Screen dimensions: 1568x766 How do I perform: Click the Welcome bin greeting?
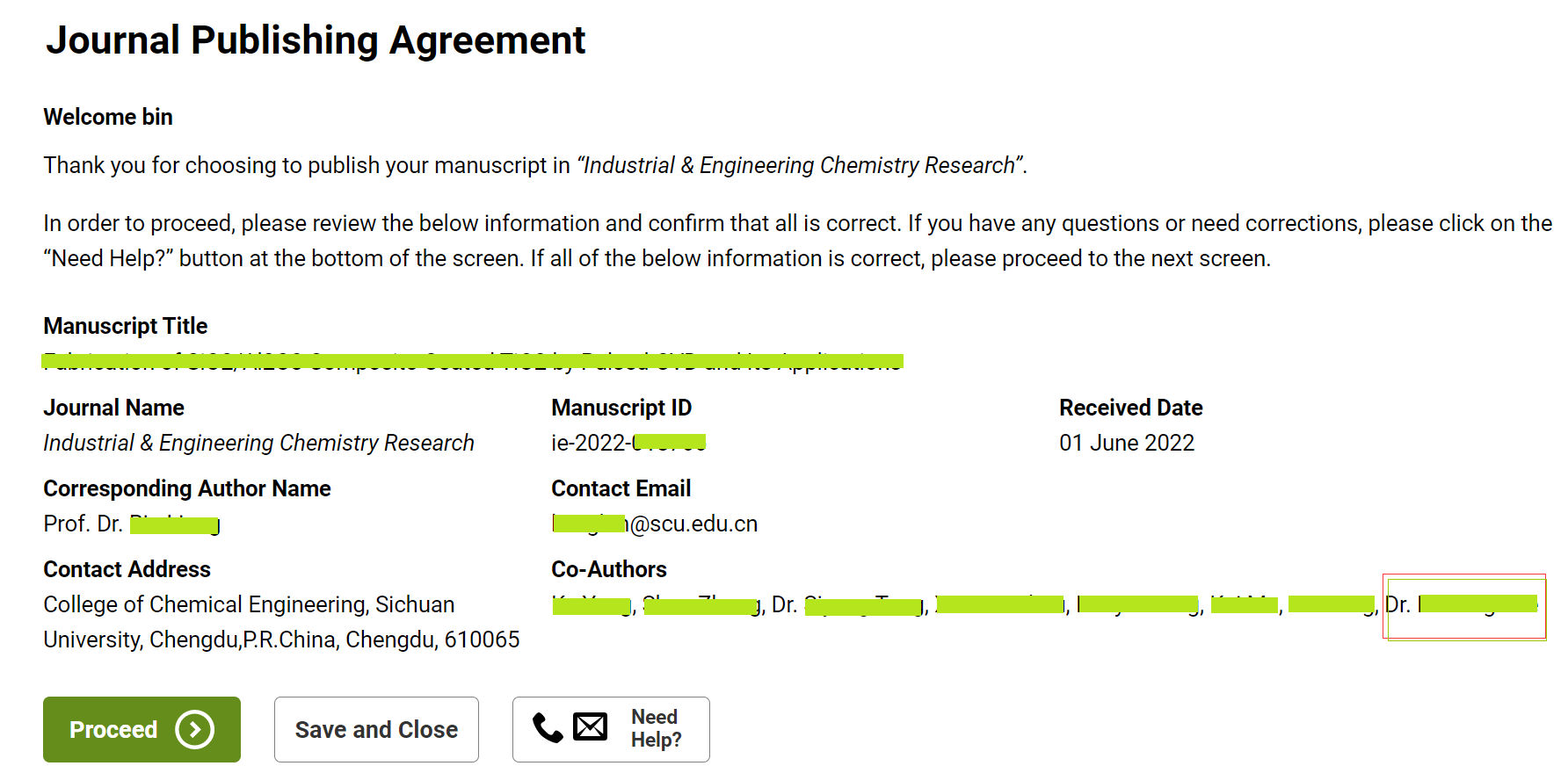[108, 117]
